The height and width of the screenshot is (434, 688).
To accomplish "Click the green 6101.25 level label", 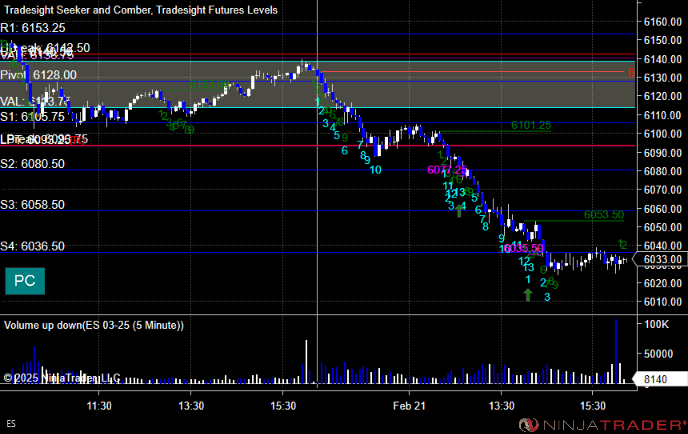I will click(x=531, y=126).
